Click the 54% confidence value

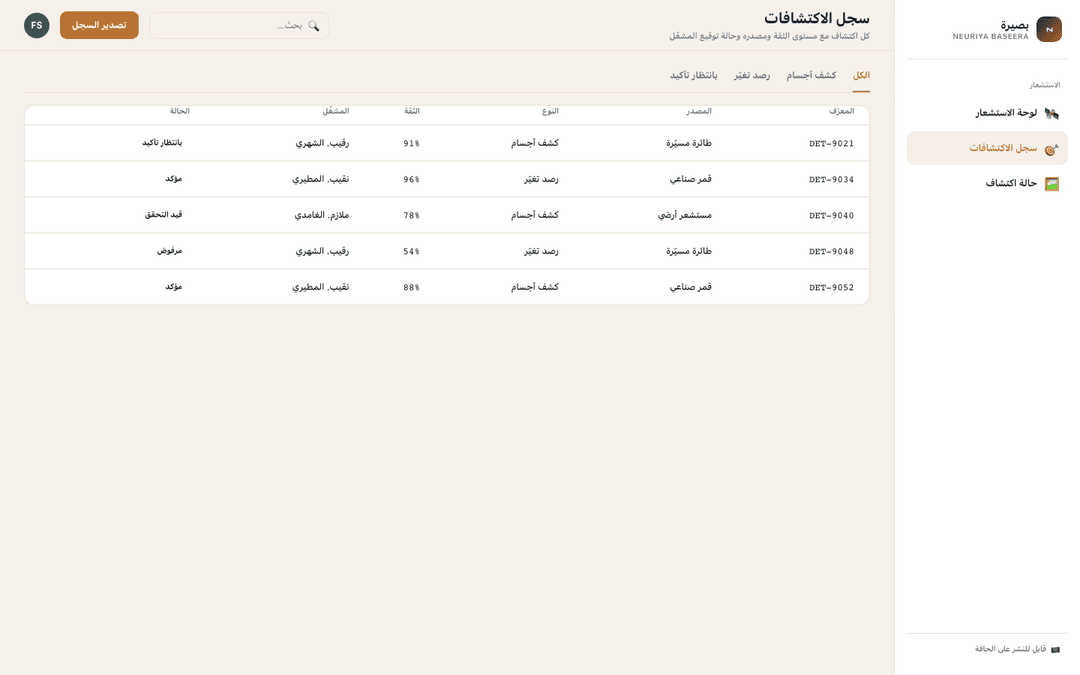tap(411, 251)
